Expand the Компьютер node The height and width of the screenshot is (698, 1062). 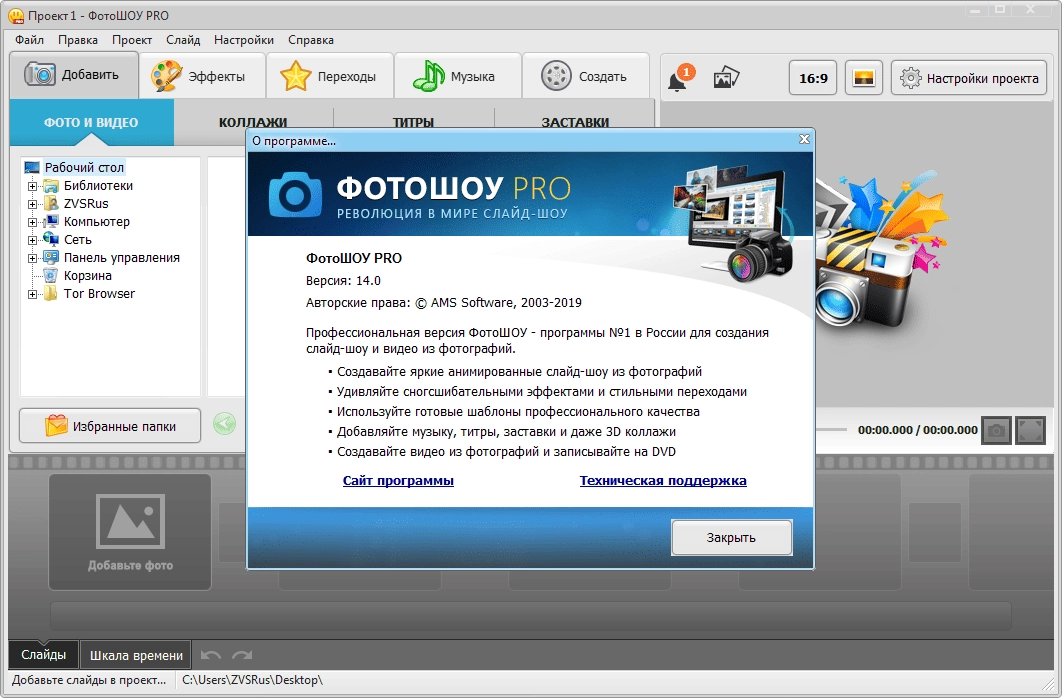pos(32,222)
